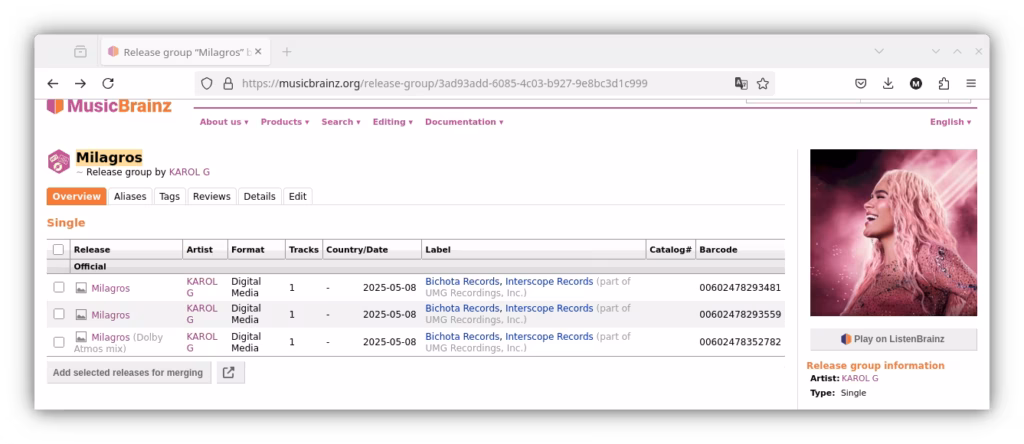
Task: Bookmark this page with the star
Action: tap(762, 84)
